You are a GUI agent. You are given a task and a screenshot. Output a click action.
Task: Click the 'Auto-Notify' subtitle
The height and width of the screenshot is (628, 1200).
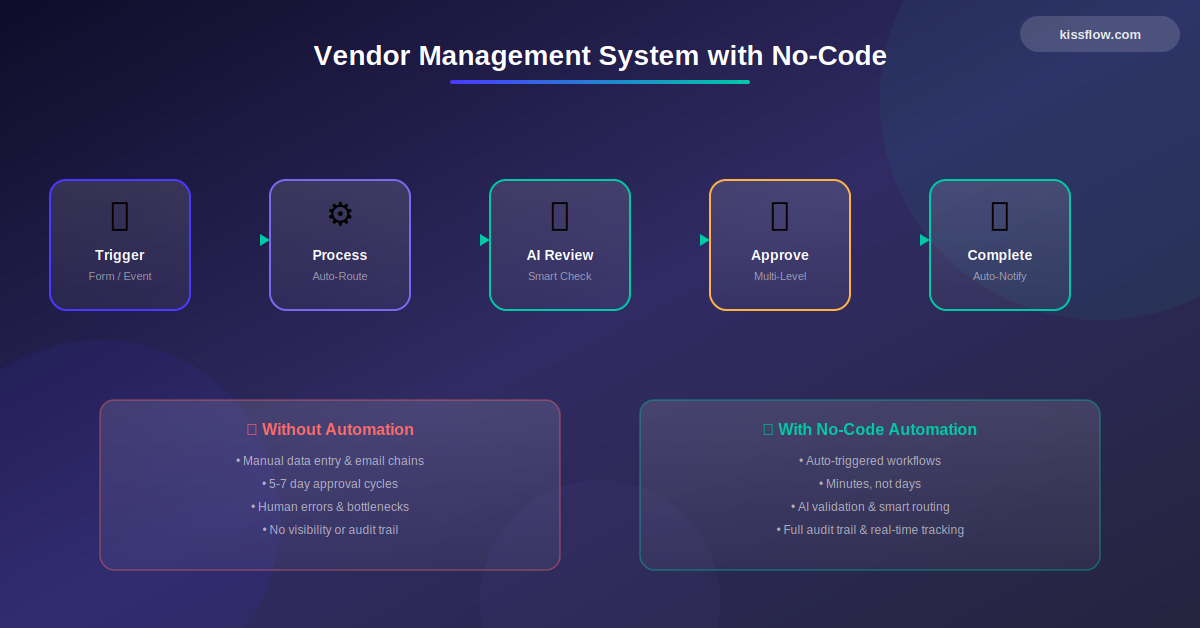pos(1000,276)
